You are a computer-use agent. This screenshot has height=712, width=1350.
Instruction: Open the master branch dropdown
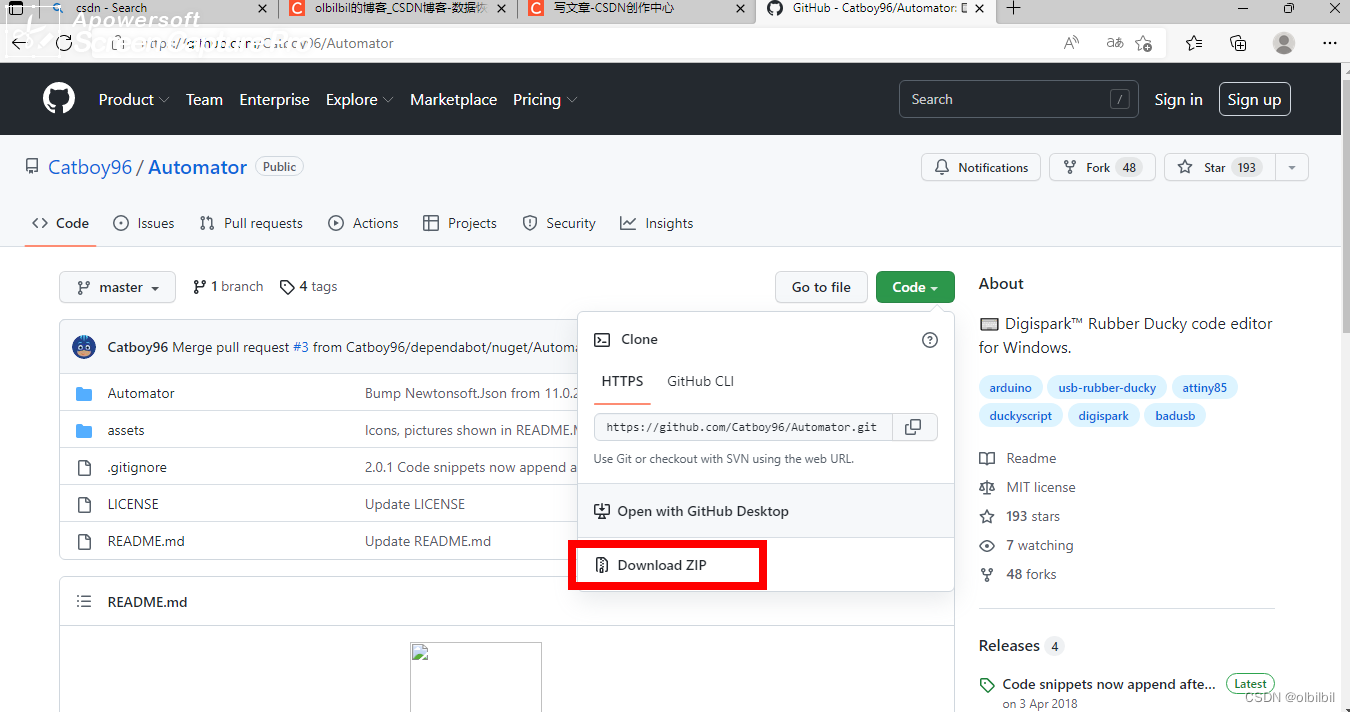117,287
